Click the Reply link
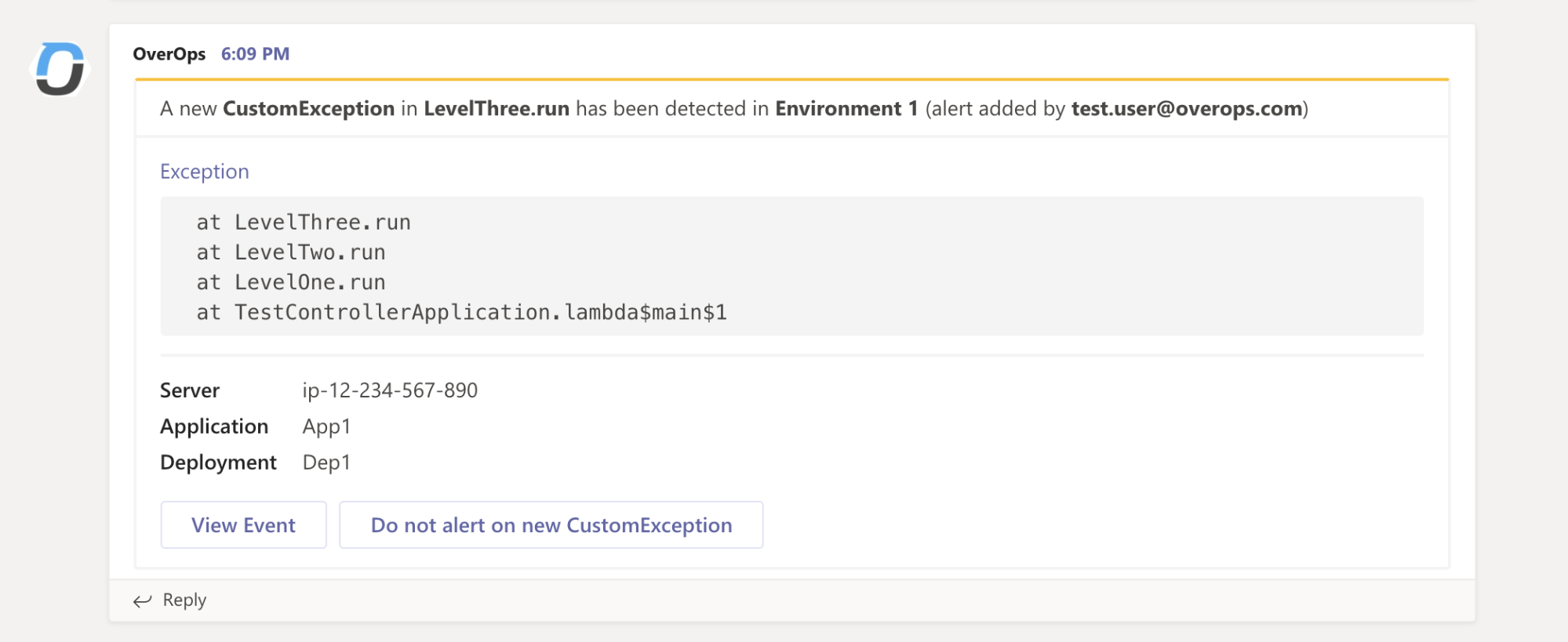The image size is (1568, 642). tap(184, 600)
